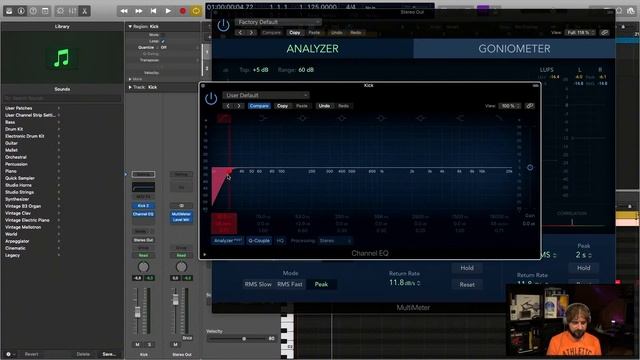
Task: Expand the Track Kick inspector section
Action: click(130, 87)
